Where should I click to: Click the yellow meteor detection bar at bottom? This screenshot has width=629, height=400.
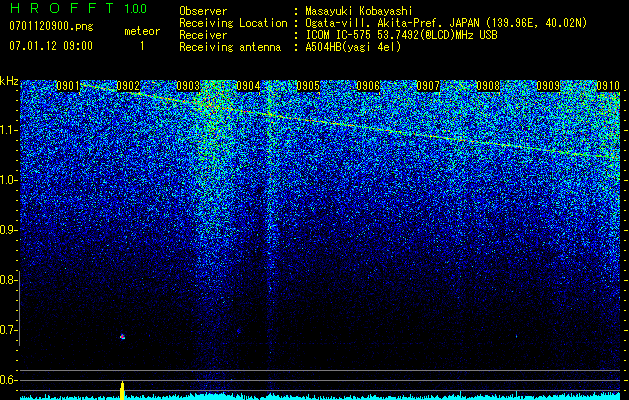[122, 391]
